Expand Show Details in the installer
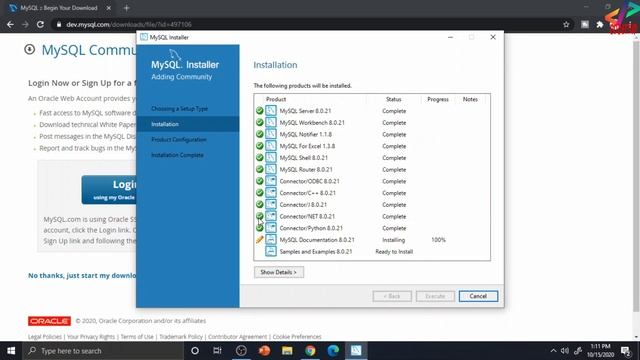This screenshot has width=640, height=360. tap(279, 272)
